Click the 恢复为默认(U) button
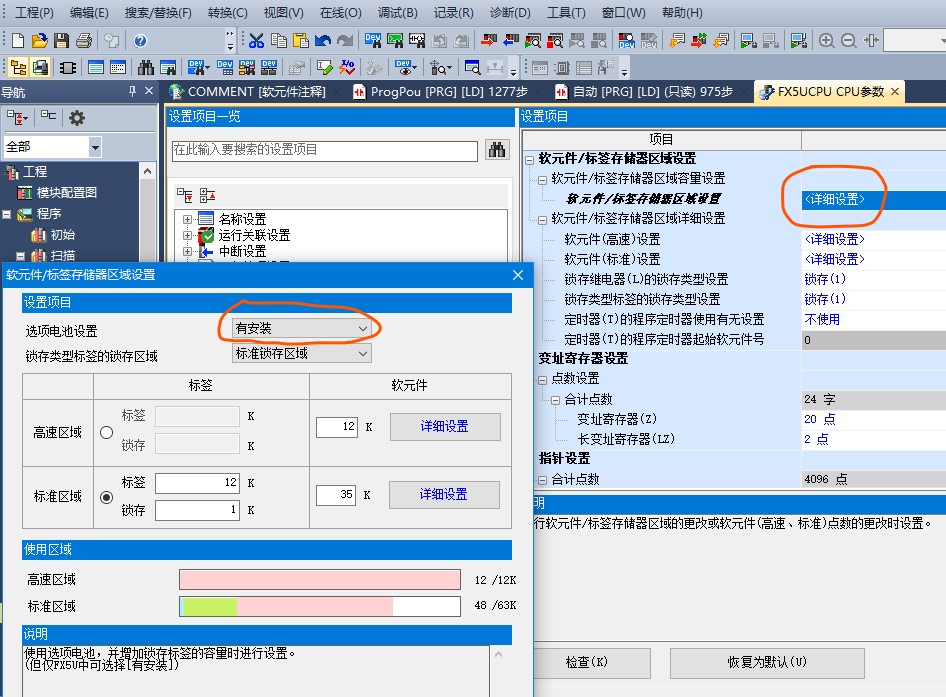The width and height of the screenshot is (946, 697). [x=766, y=662]
